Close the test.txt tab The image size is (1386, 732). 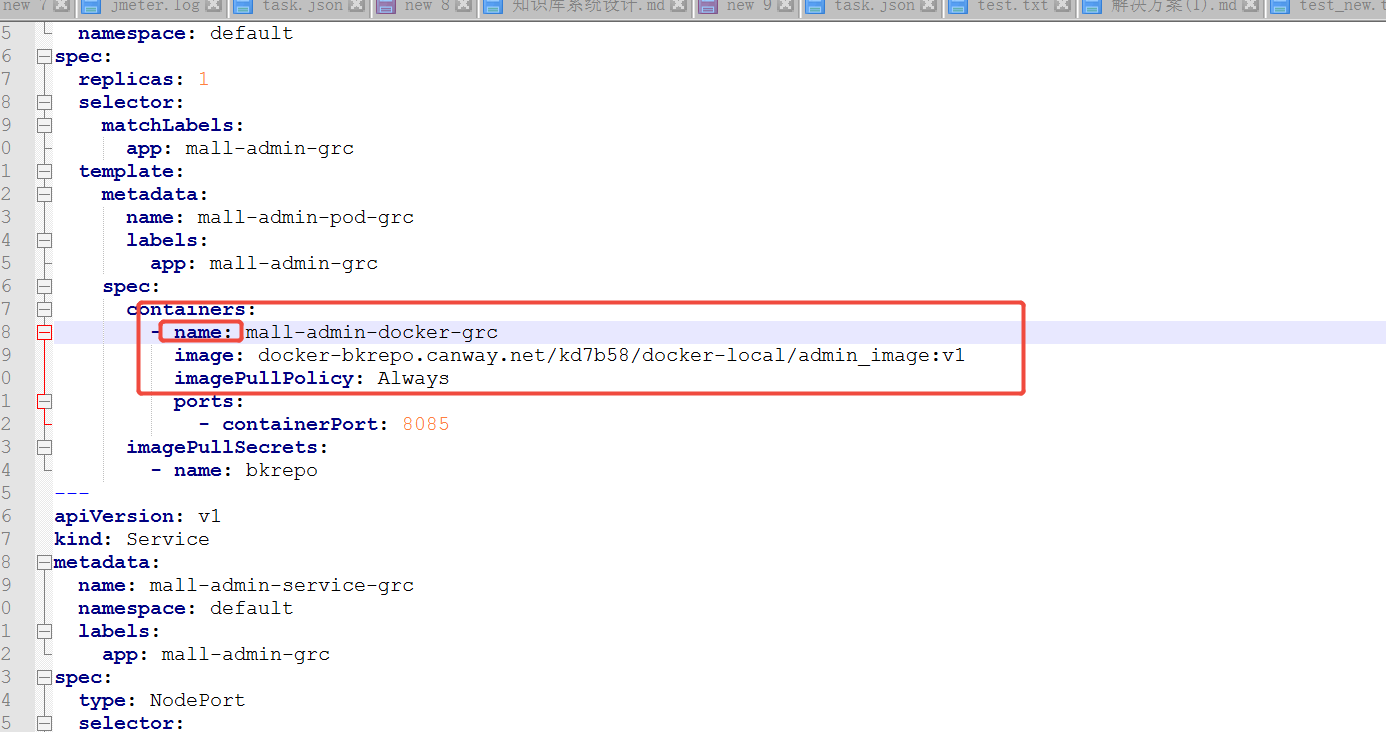[1064, 6]
